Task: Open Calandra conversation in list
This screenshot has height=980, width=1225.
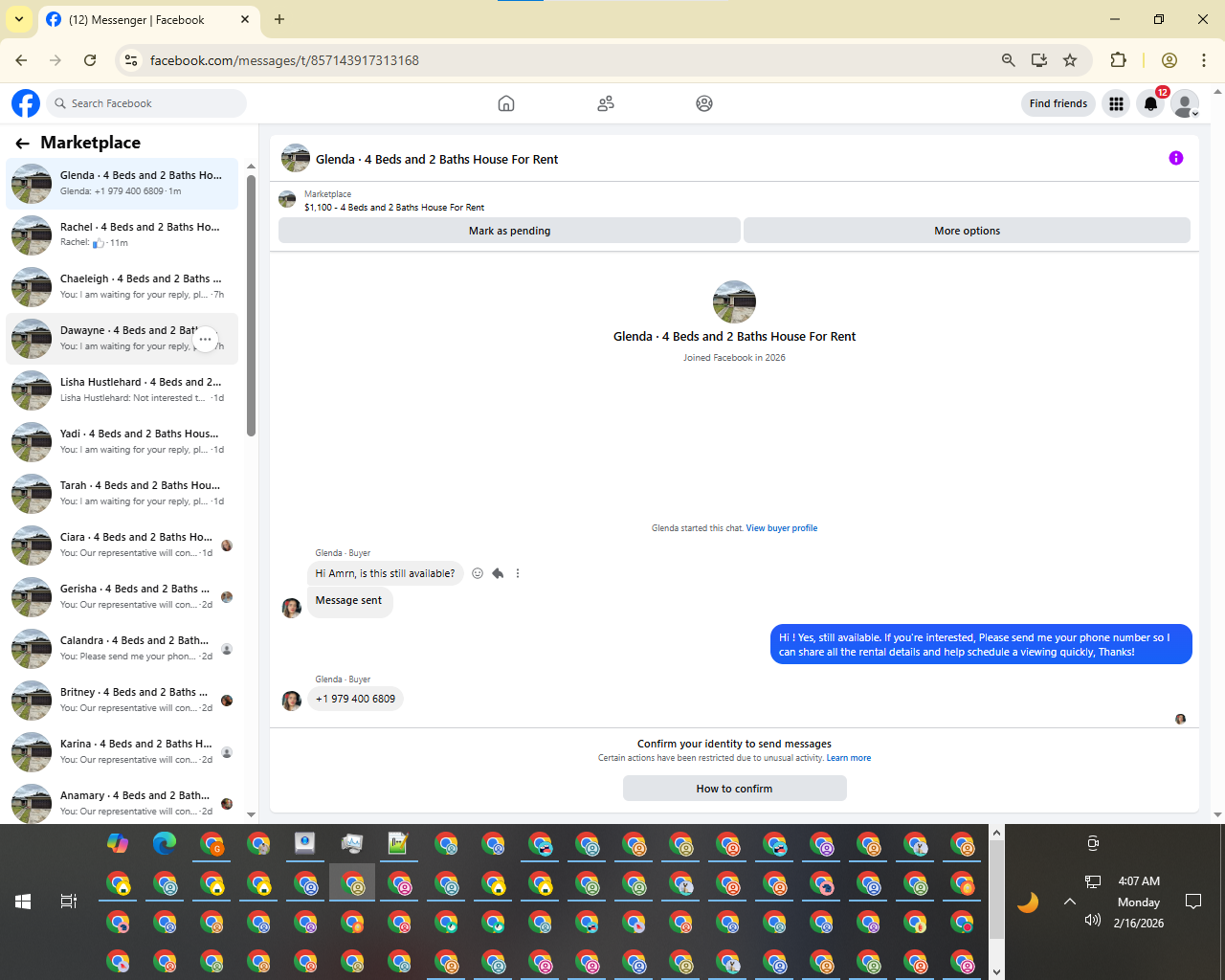Action: [x=122, y=649]
